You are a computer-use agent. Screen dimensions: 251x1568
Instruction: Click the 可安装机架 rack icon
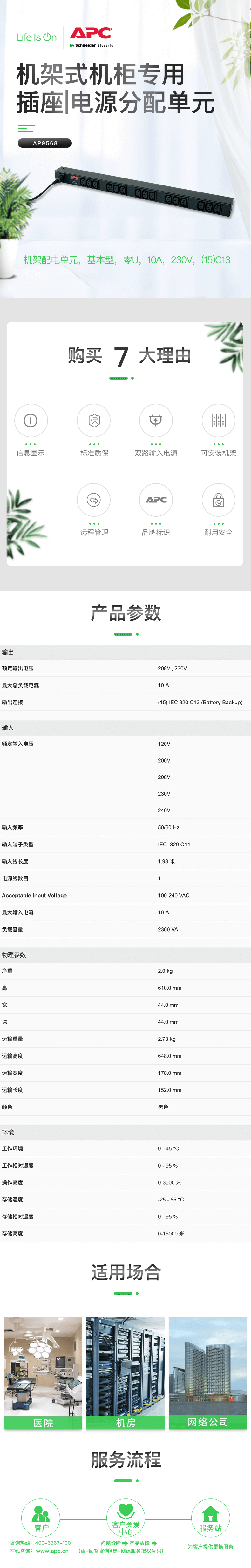coord(218,420)
